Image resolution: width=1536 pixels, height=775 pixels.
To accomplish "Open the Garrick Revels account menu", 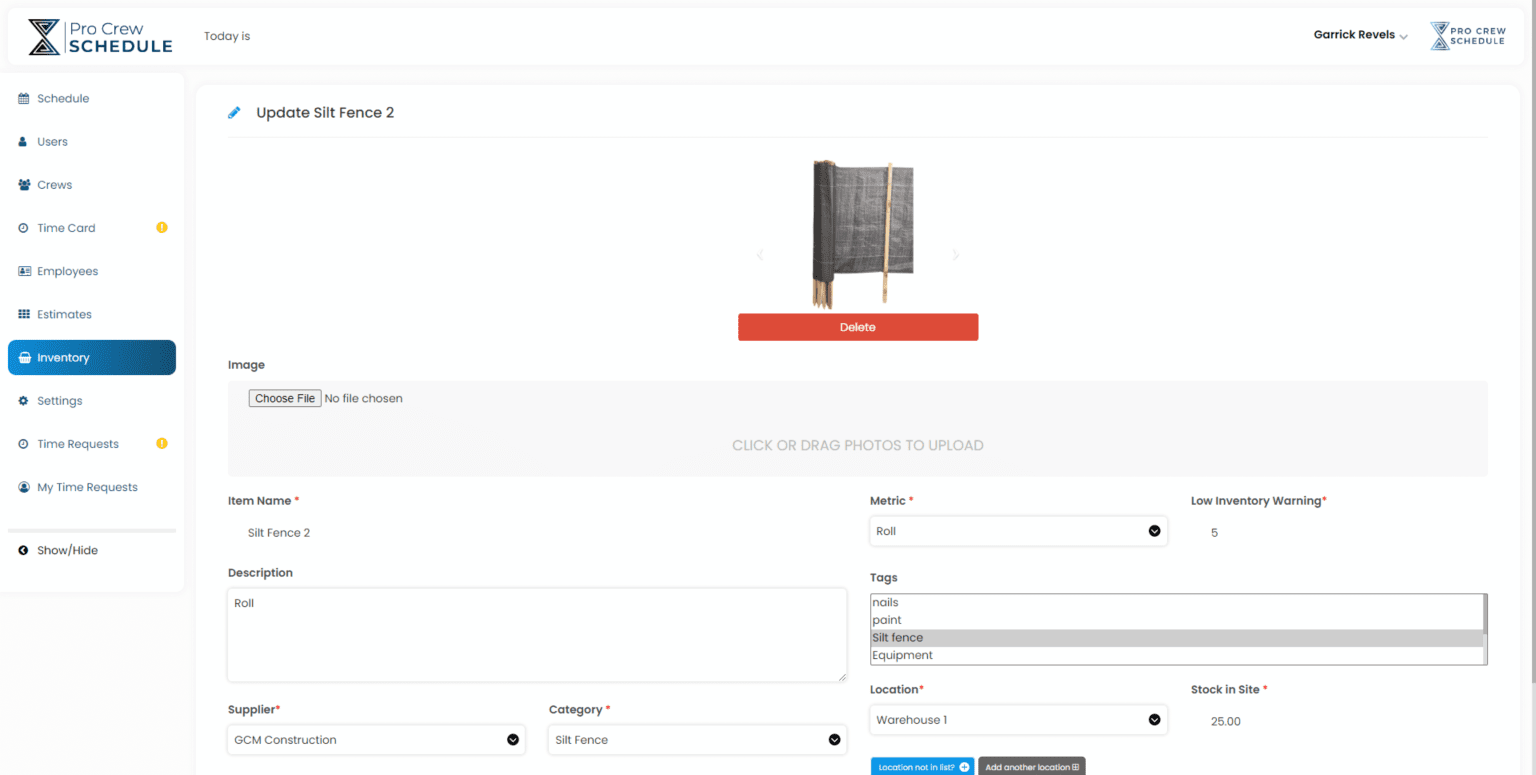I will pyautogui.click(x=1360, y=34).
